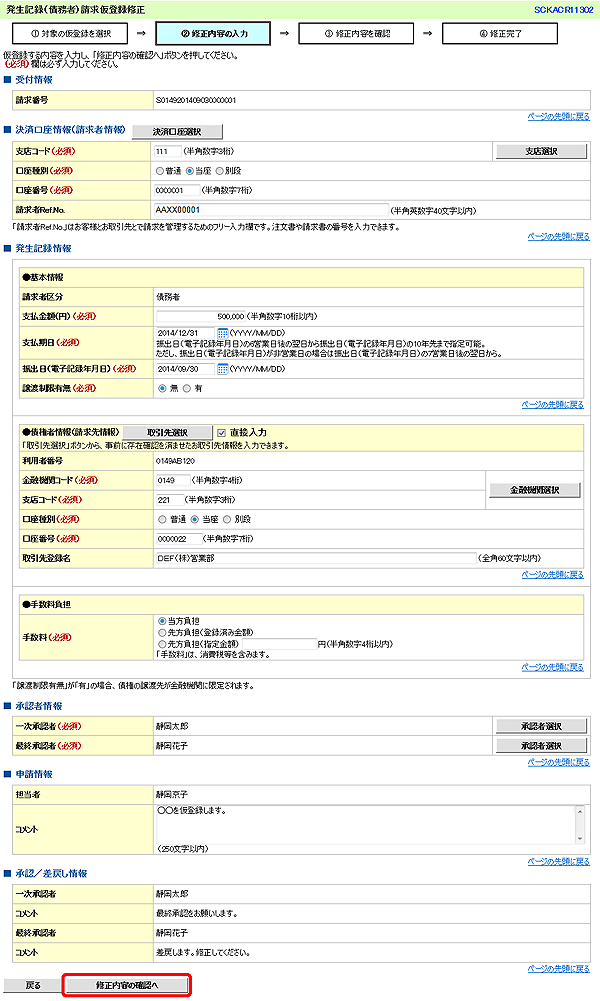Click ページの先頭に戻る under 手数料負担
The width and height of the screenshot is (600, 1001).
click(553, 667)
